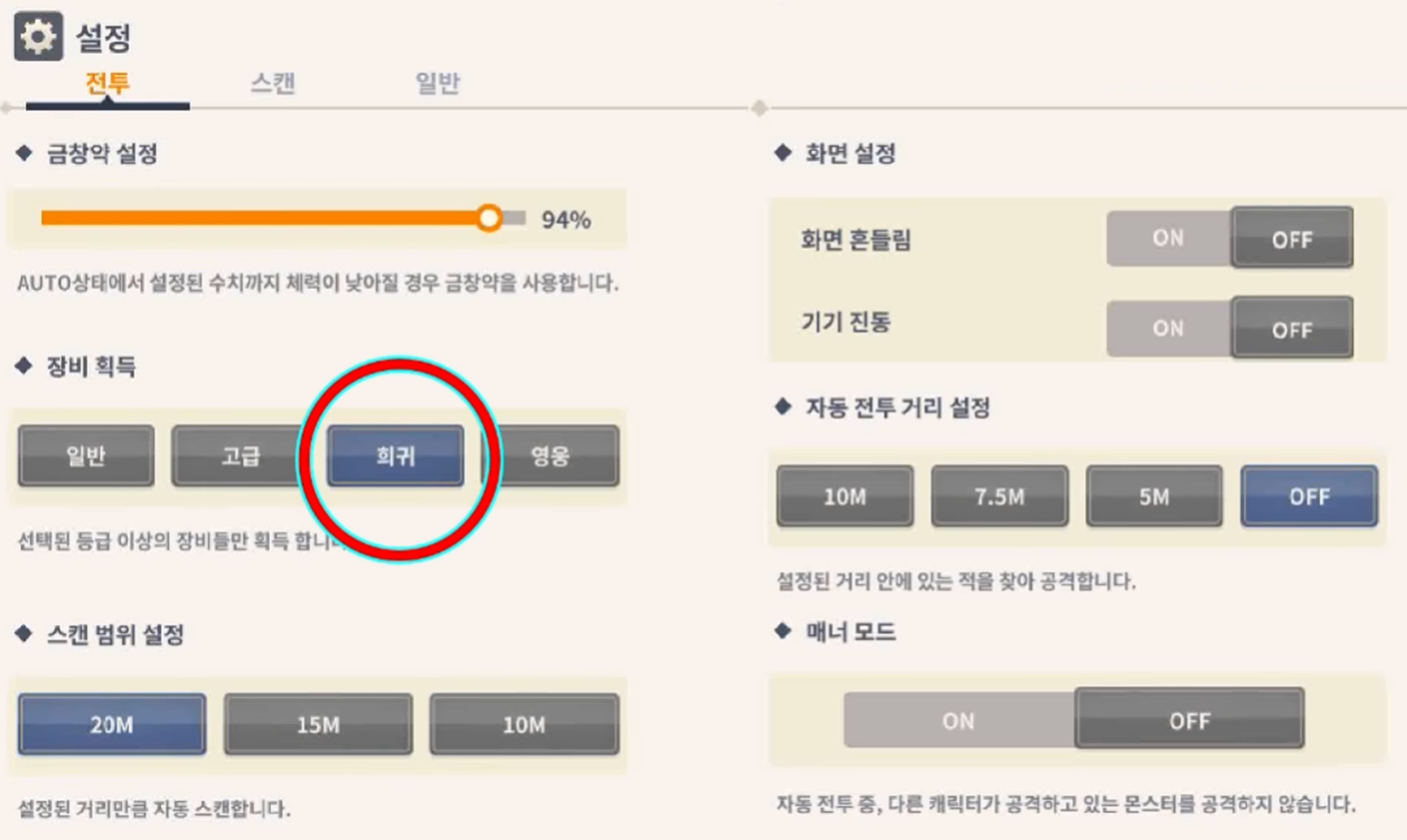The width and height of the screenshot is (1407, 840).
Task: Turn 화면 흔들림 OFF
Action: [x=1292, y=238]
